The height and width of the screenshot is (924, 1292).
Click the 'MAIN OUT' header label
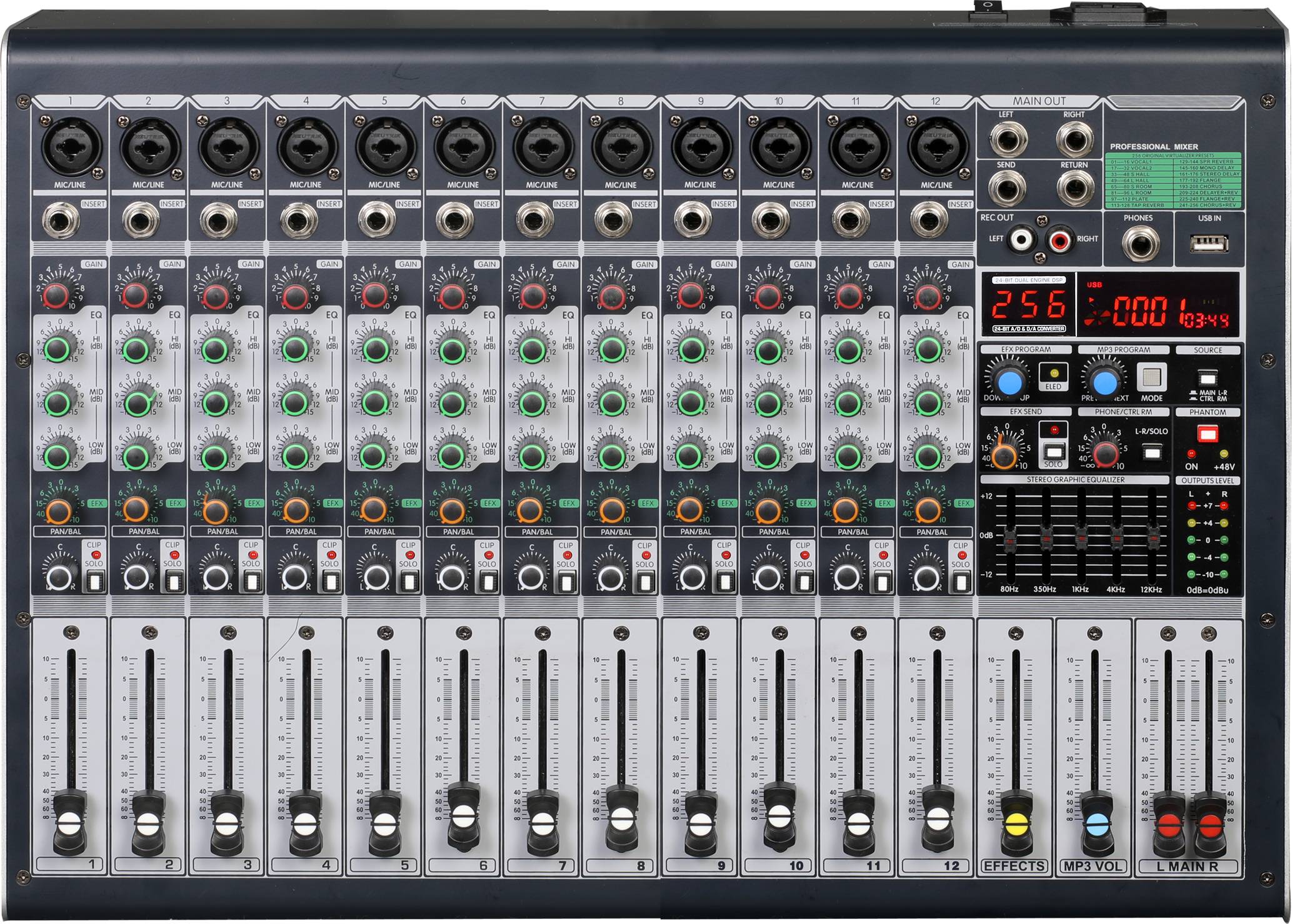1039,101
